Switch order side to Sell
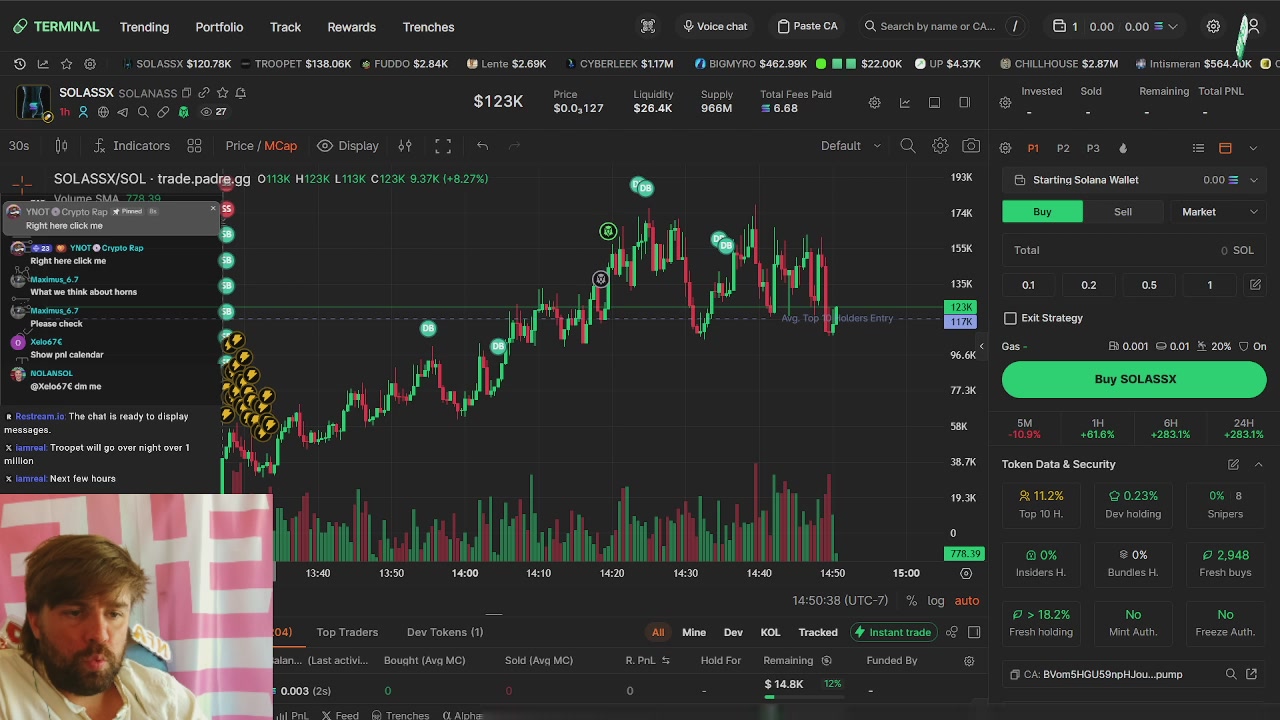The width and height of the screenshot is (1280, 720). point(1123,212)
